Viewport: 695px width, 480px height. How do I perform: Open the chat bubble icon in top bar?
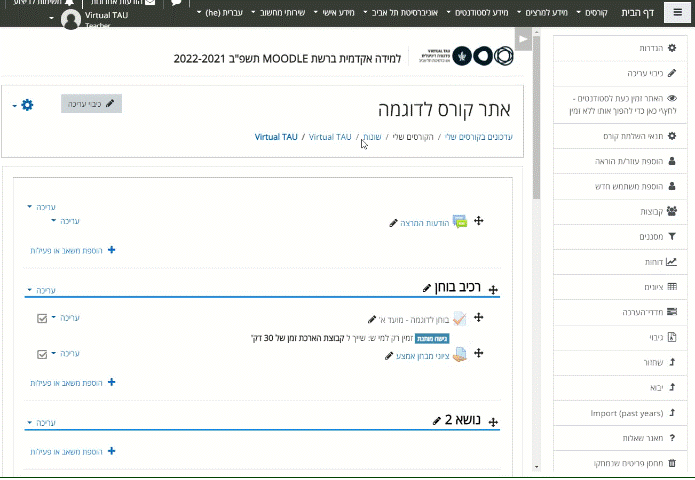tap(176, 4)
